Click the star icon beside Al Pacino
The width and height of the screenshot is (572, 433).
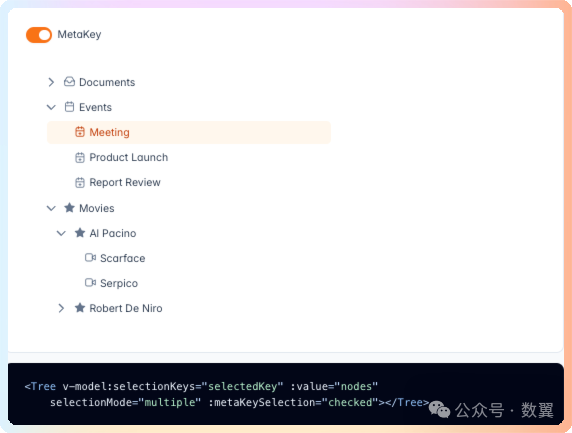tap(80, 233)
